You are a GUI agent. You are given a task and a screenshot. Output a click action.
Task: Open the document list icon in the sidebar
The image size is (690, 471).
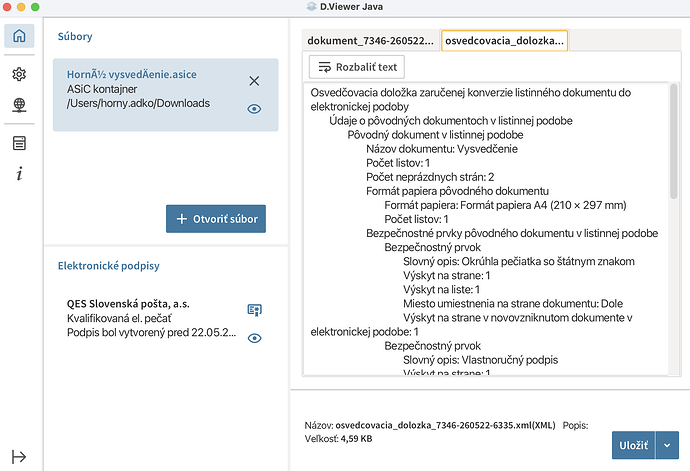pyautogui.click(x=19, y=143)
